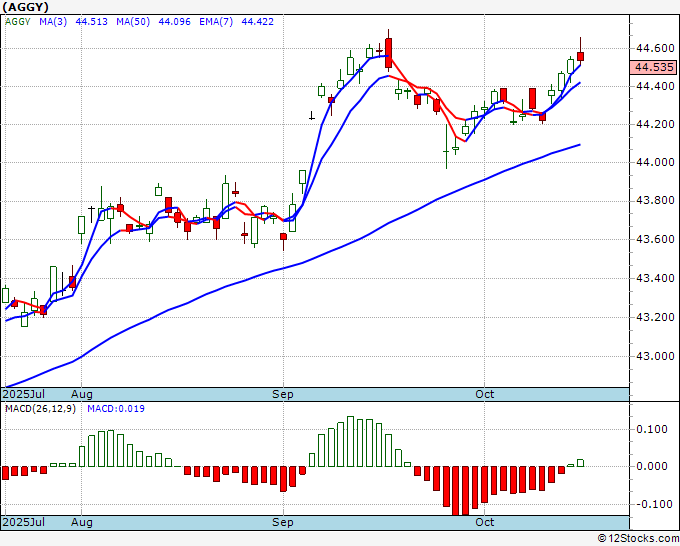Image resolution: width=680 pixels, height=546 pixels.
Task: Click Sep on the price chart axis
Action: (283, 394)
